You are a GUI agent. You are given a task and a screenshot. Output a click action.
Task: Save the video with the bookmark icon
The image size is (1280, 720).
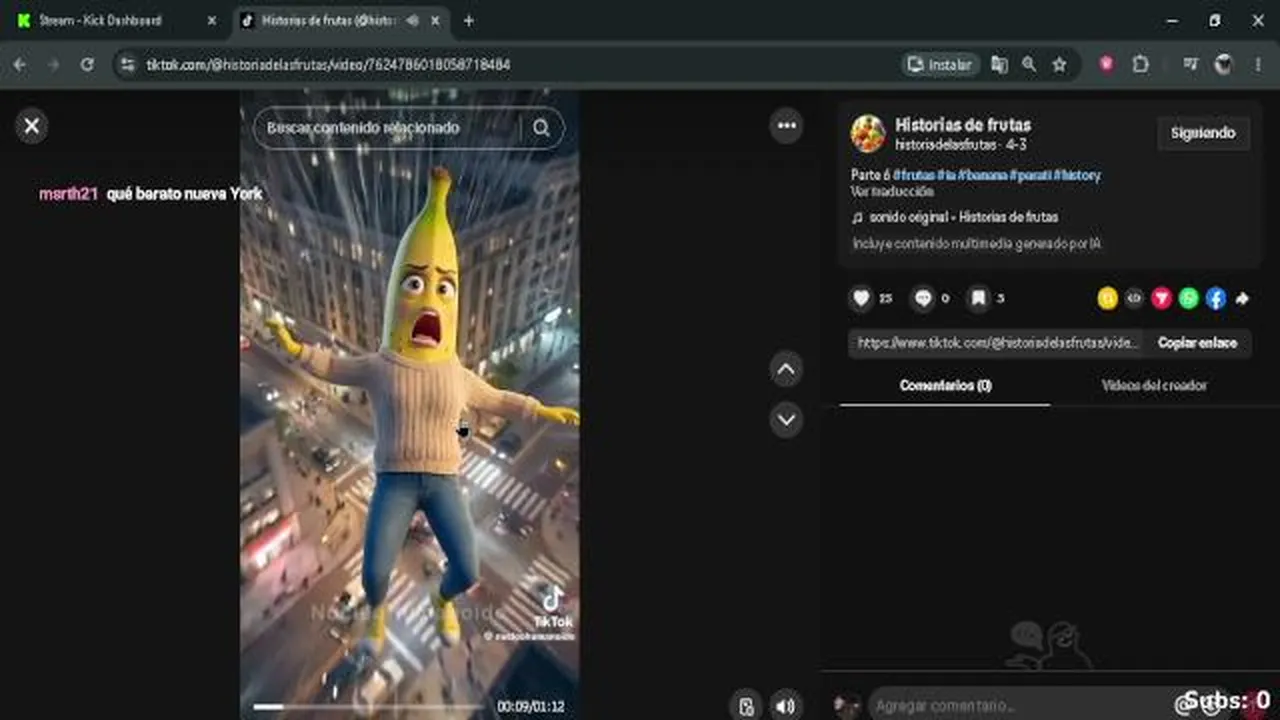pyautogui.click(x=979, y=298)
